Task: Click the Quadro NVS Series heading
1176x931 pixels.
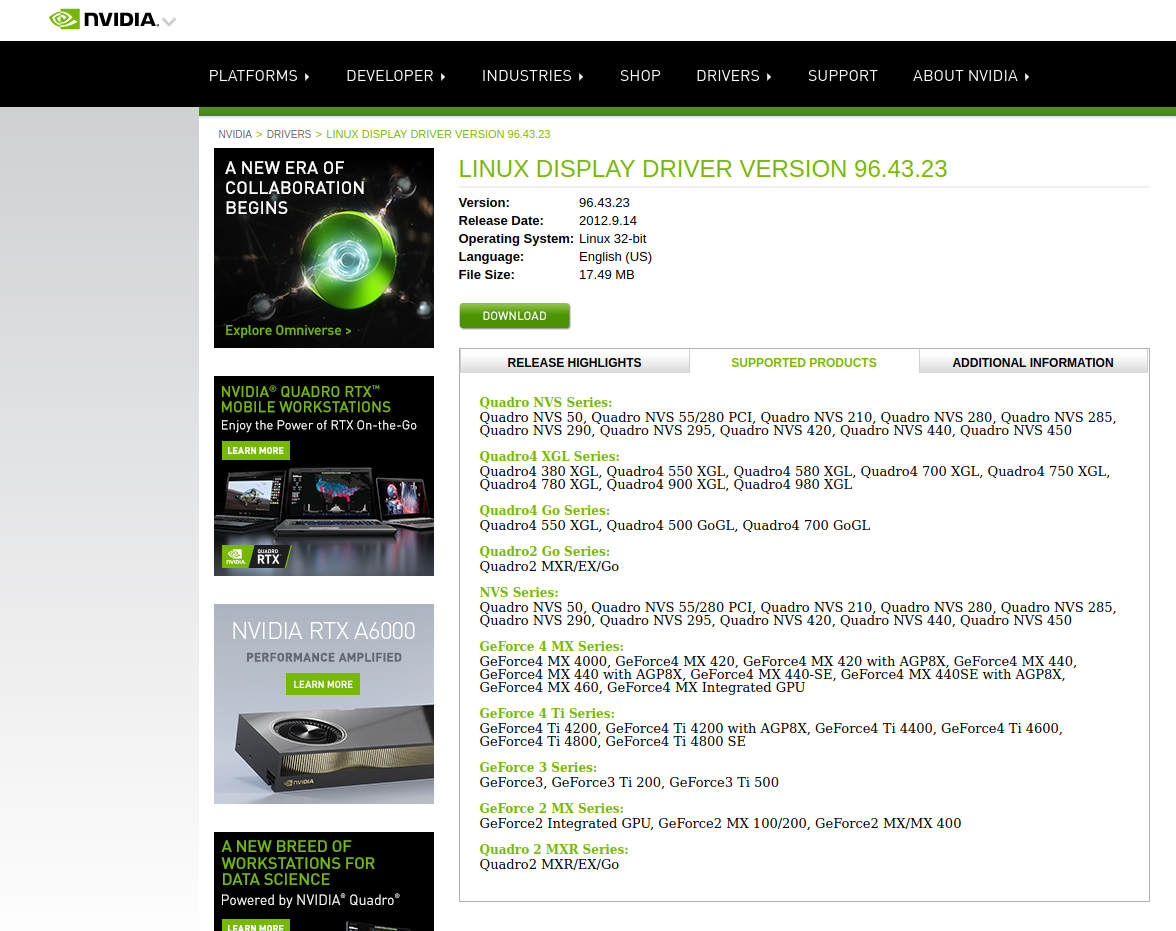Action: pyautogui.click(x=546, y=402)
